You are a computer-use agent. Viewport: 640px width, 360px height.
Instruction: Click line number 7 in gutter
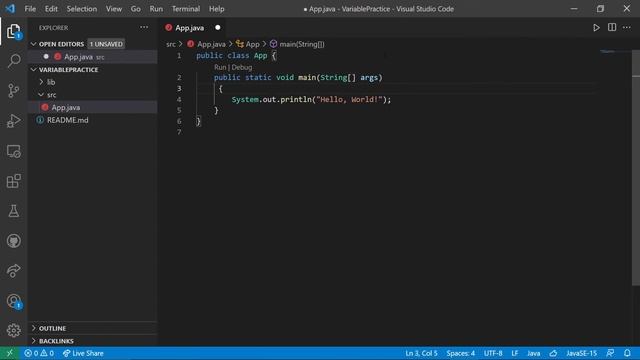pos(179,132)
